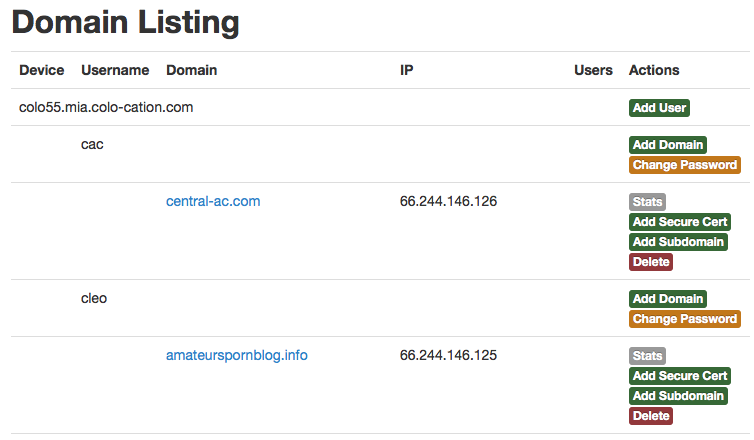Delete the central-ac.com domain
Screen dimensions: 754x440
click(650, 262)
